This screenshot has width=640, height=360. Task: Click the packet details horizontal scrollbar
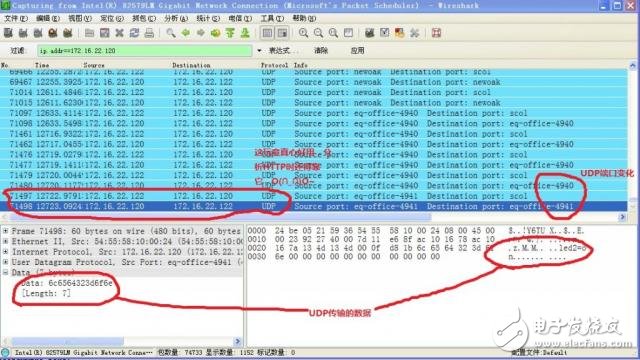pyautogui.click(x=123, y=341)
